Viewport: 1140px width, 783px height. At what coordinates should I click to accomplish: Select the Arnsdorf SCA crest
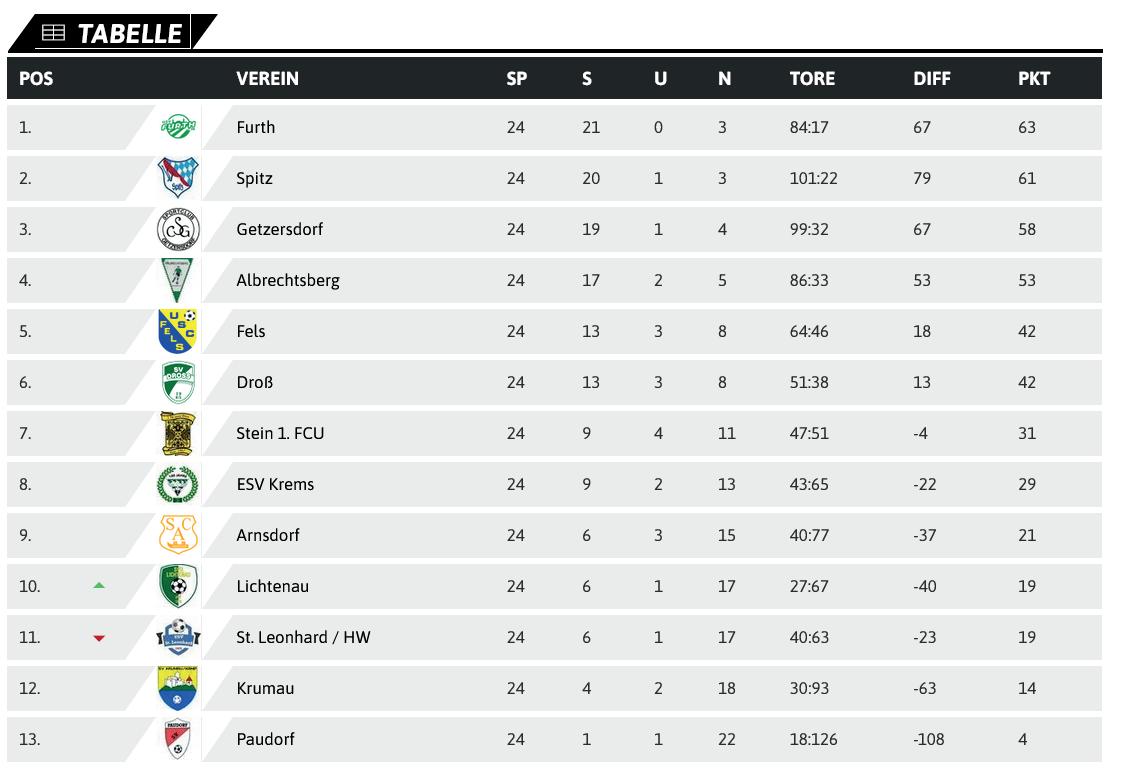click(178, 535)
